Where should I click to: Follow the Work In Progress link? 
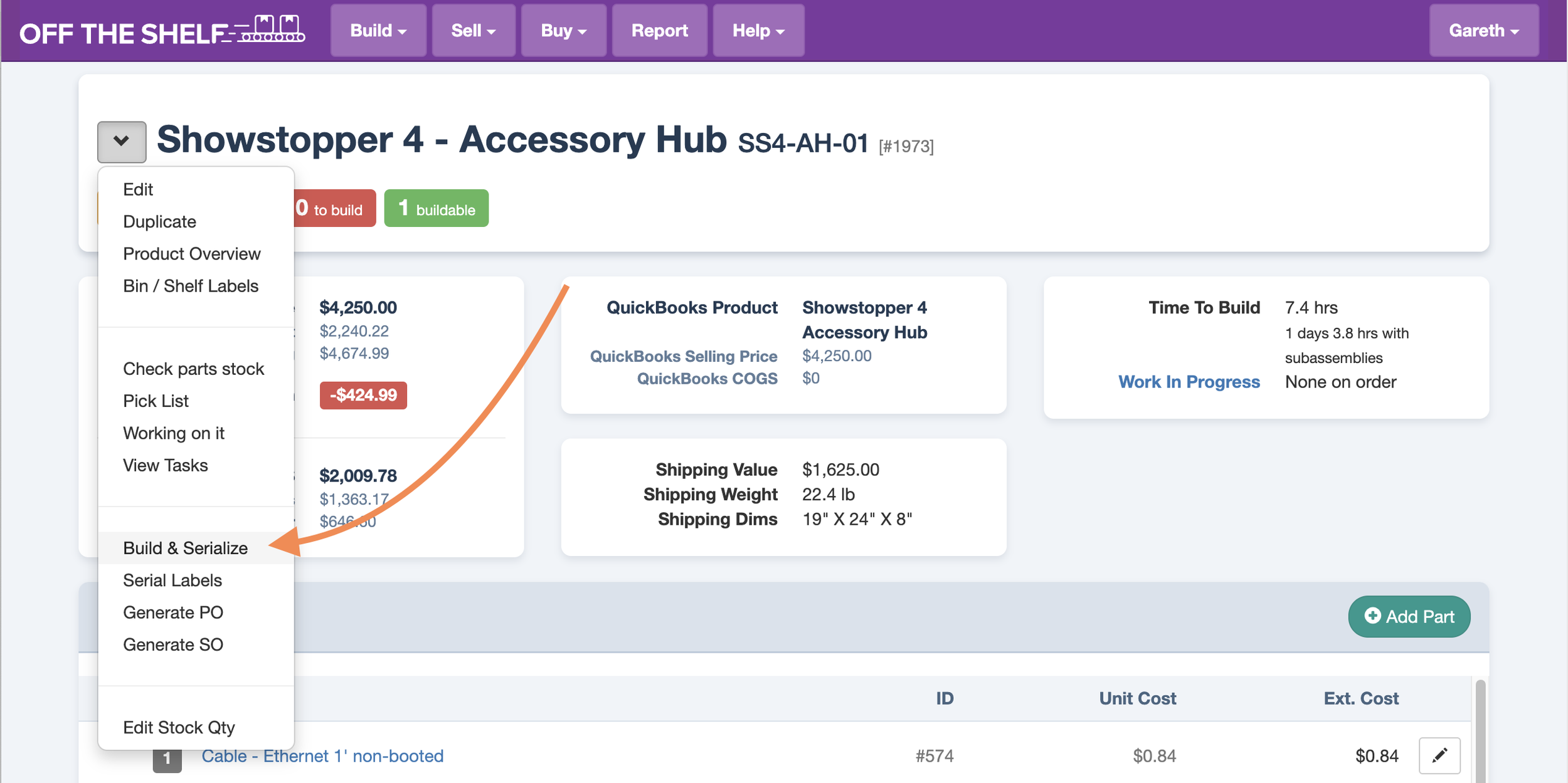[x=1189, y=382]
